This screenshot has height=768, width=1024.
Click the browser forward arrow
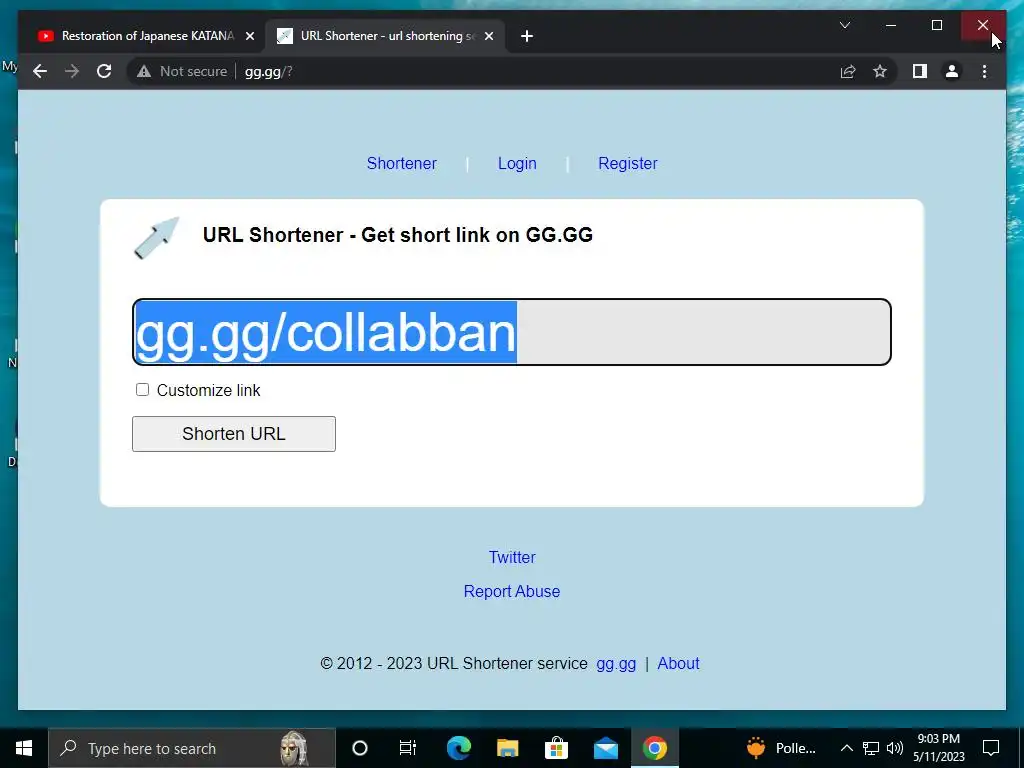(72, 71)
